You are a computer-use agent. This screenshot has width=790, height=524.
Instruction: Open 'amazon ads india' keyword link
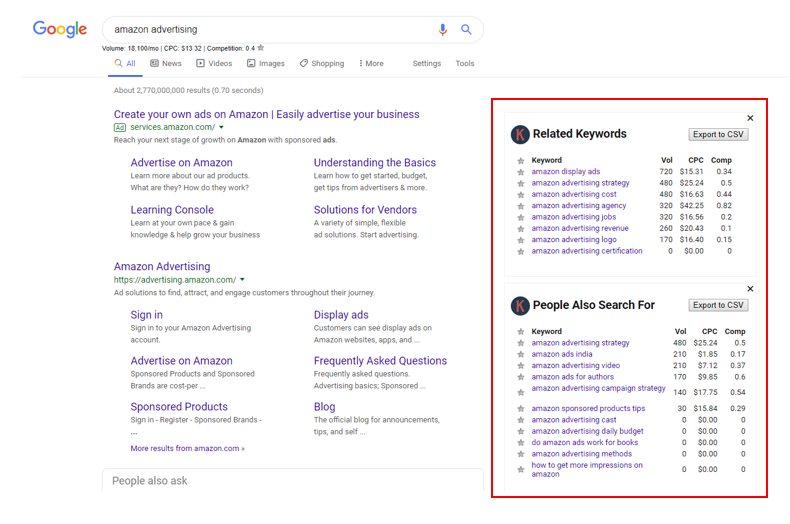tap(562, 355)
